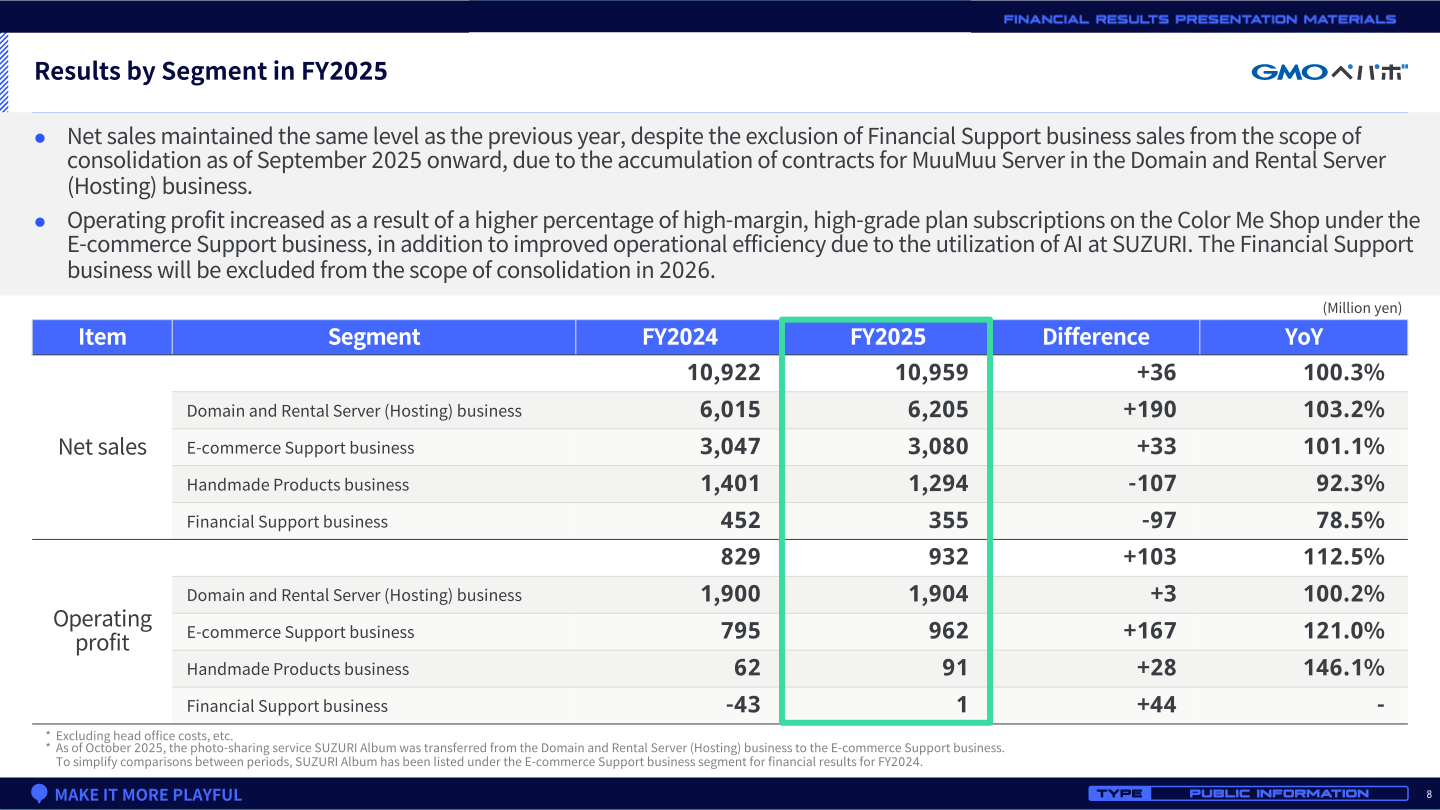Select the slide title Results by Segment in FY2025
Viewport: 1440px width, 810px height.
click(x=211, y=71)
